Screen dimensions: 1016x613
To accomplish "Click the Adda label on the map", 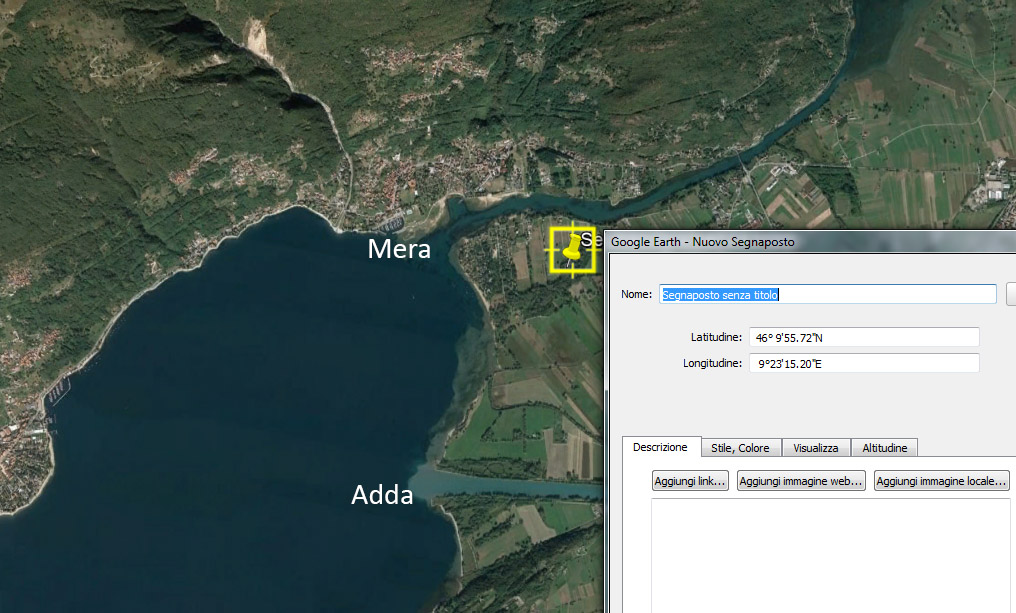I will coord(382,495).
